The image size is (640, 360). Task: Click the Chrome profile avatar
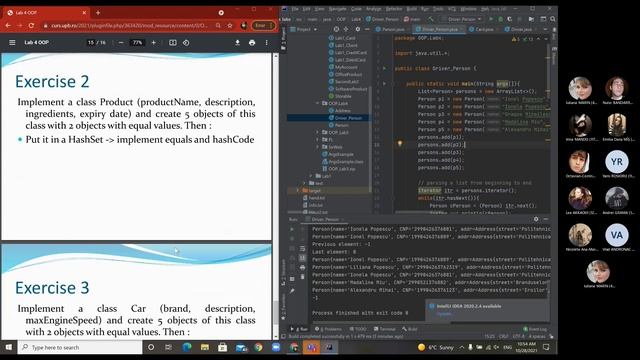pos(244,25)
